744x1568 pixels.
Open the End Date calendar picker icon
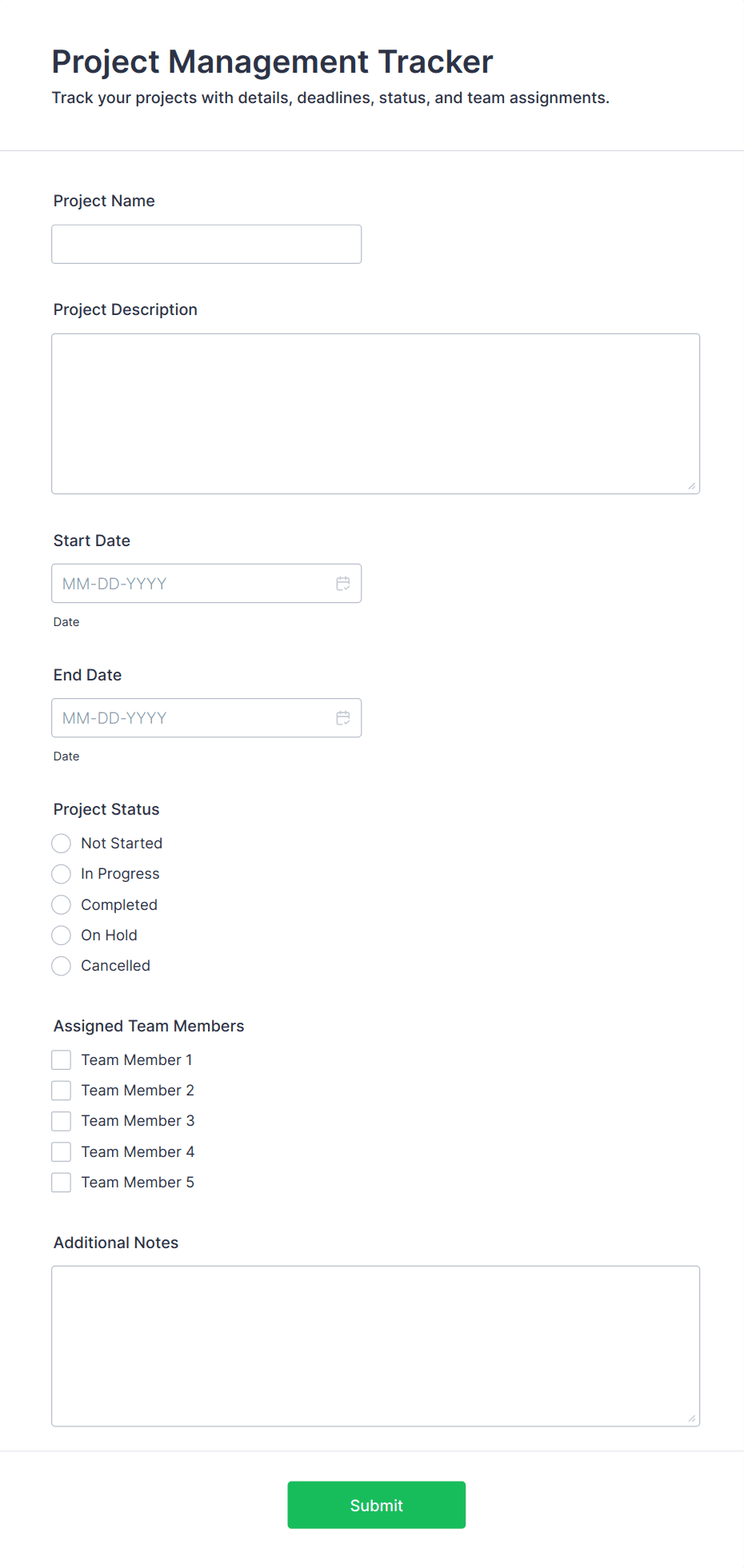pyautogui.click(x=343, y=718)
